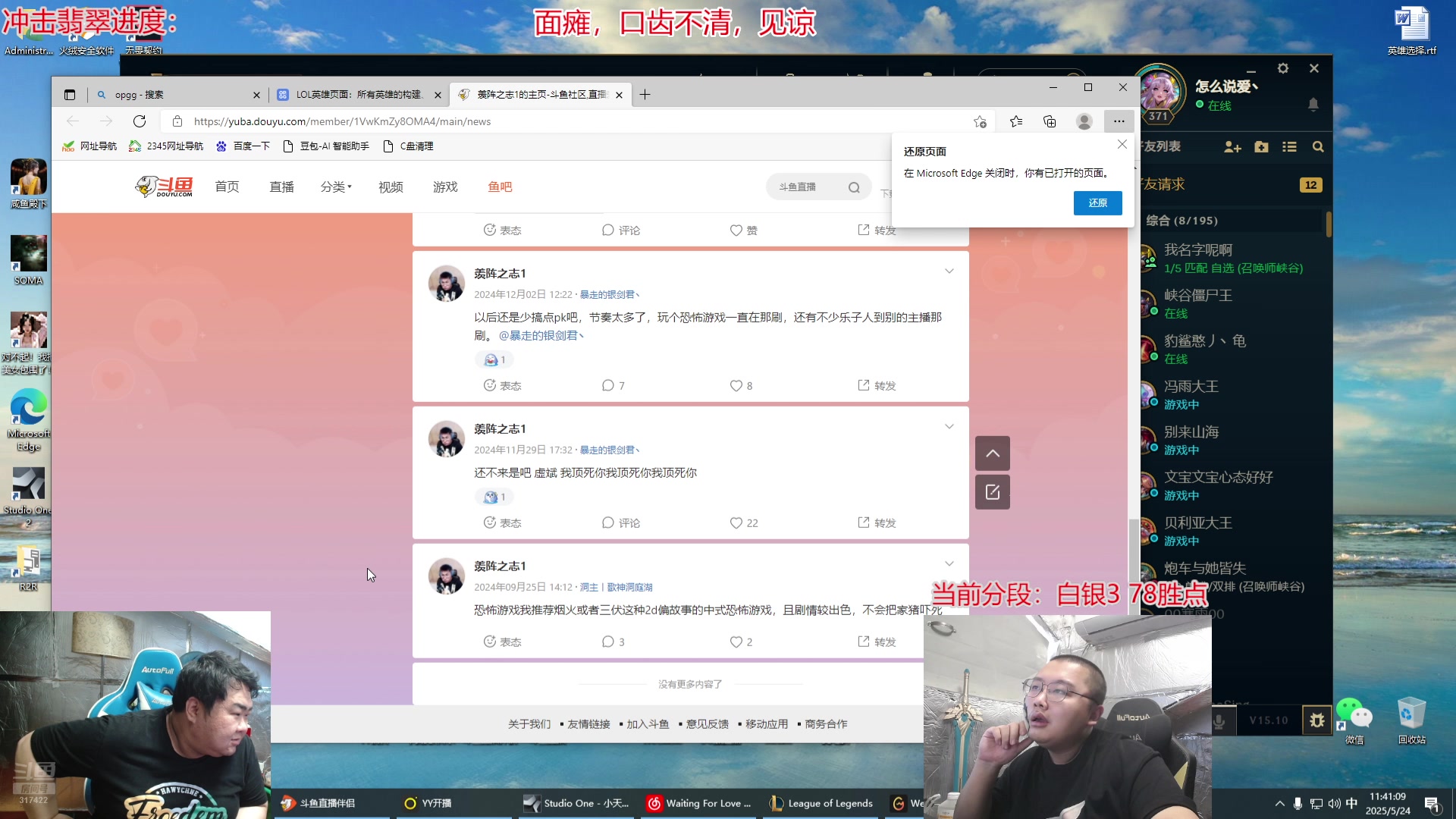Open a new browser tab

645,95
